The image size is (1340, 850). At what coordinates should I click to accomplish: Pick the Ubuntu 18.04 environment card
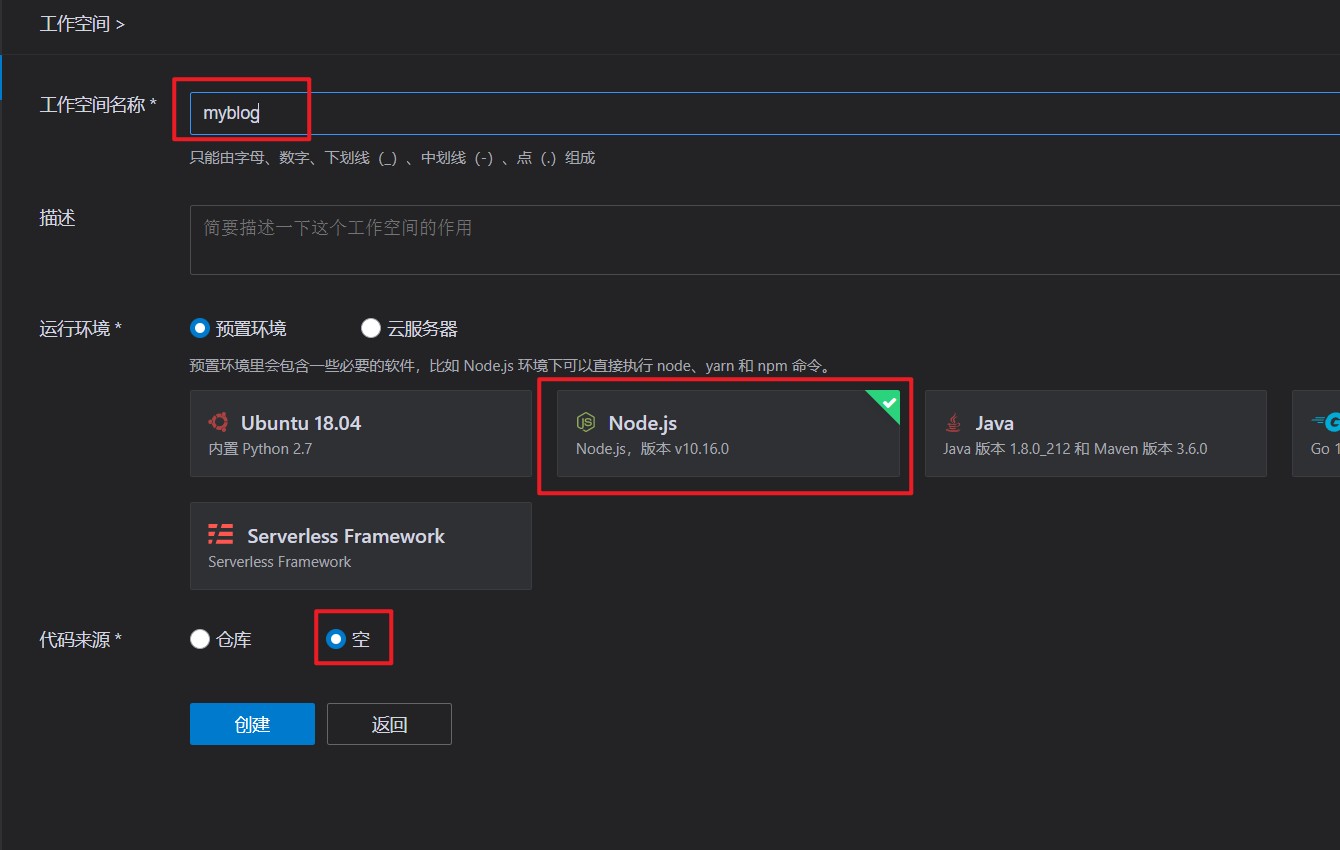pos(361,433)
